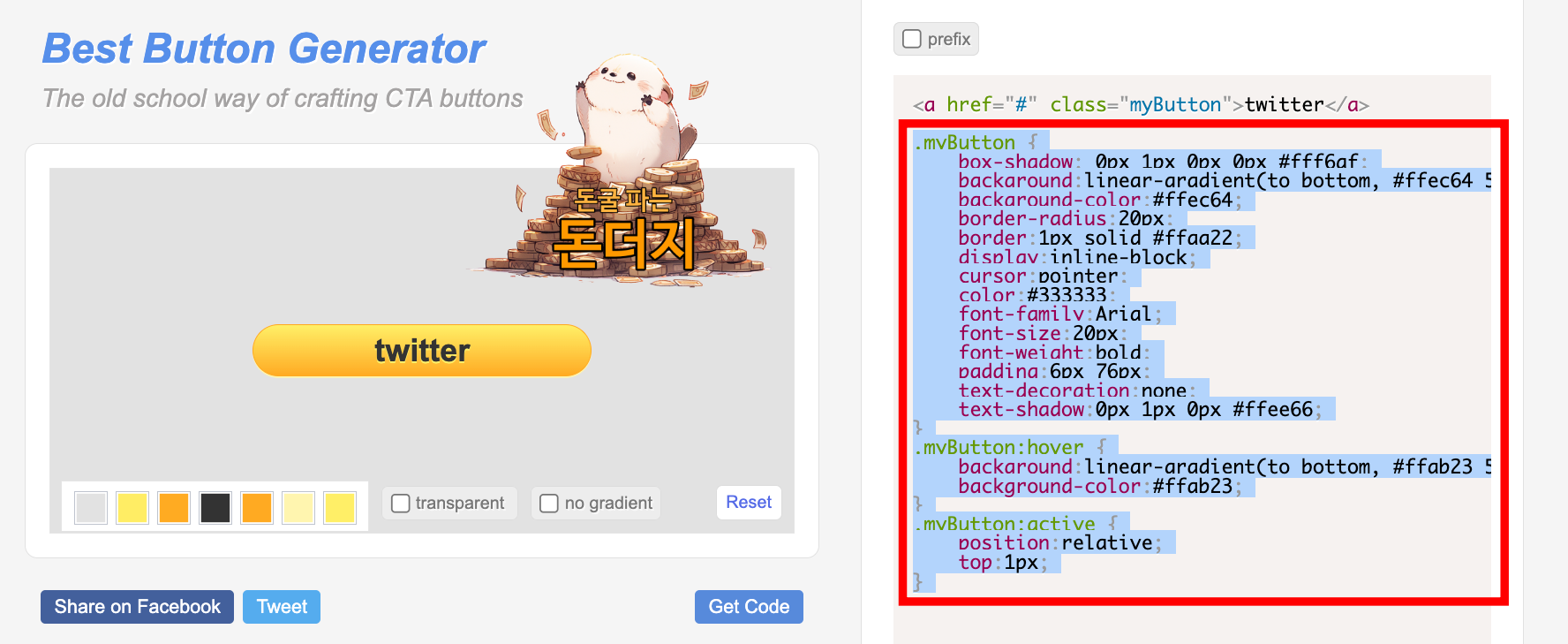Viewport: 1568px width, 644px height.
Task: Click the background-color:#ffab23 code line
Action: (x=1102, y=486)
